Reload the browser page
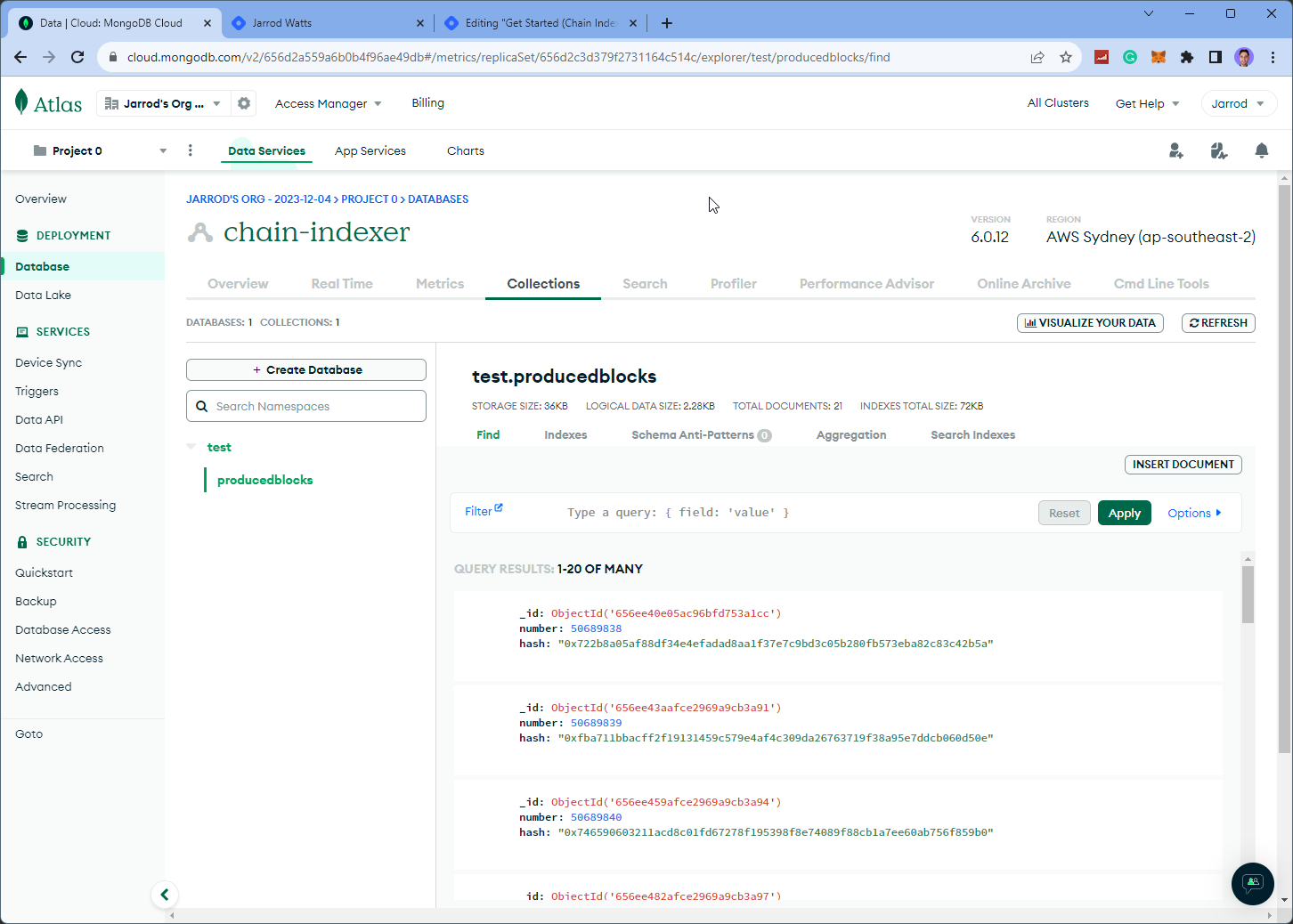Screen dimensions: 1293x924 [x=77, y=57]
